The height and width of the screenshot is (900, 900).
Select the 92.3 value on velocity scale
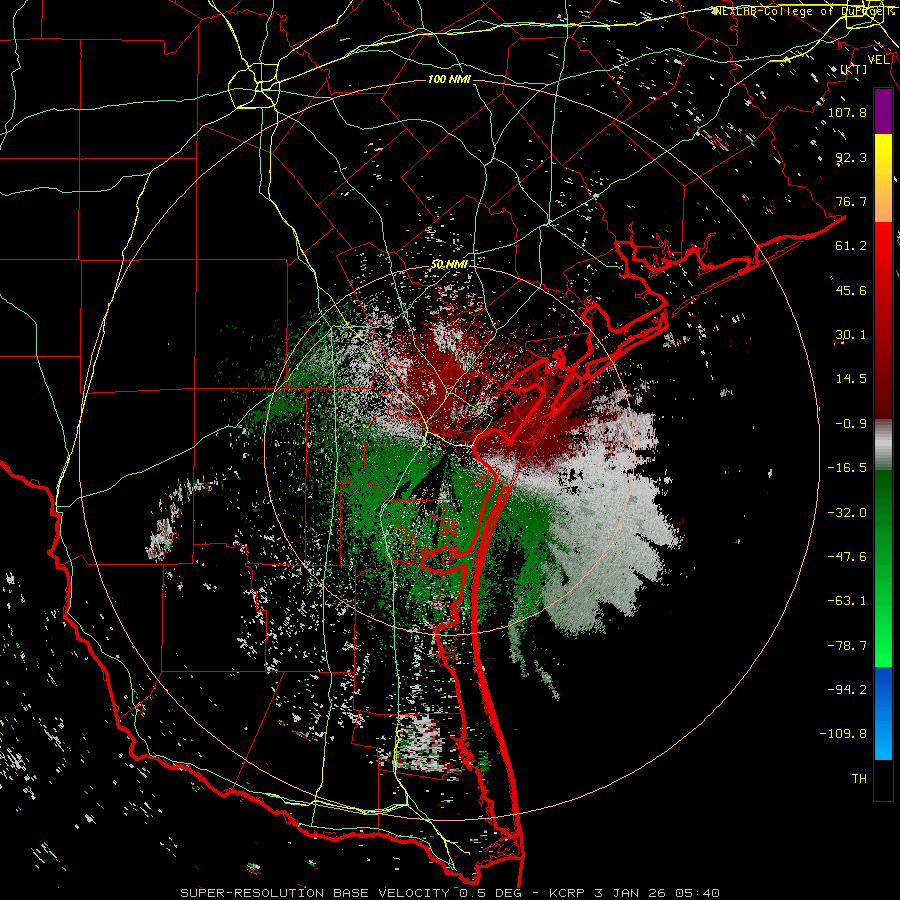pyautogui.click(x=851, y=157)
